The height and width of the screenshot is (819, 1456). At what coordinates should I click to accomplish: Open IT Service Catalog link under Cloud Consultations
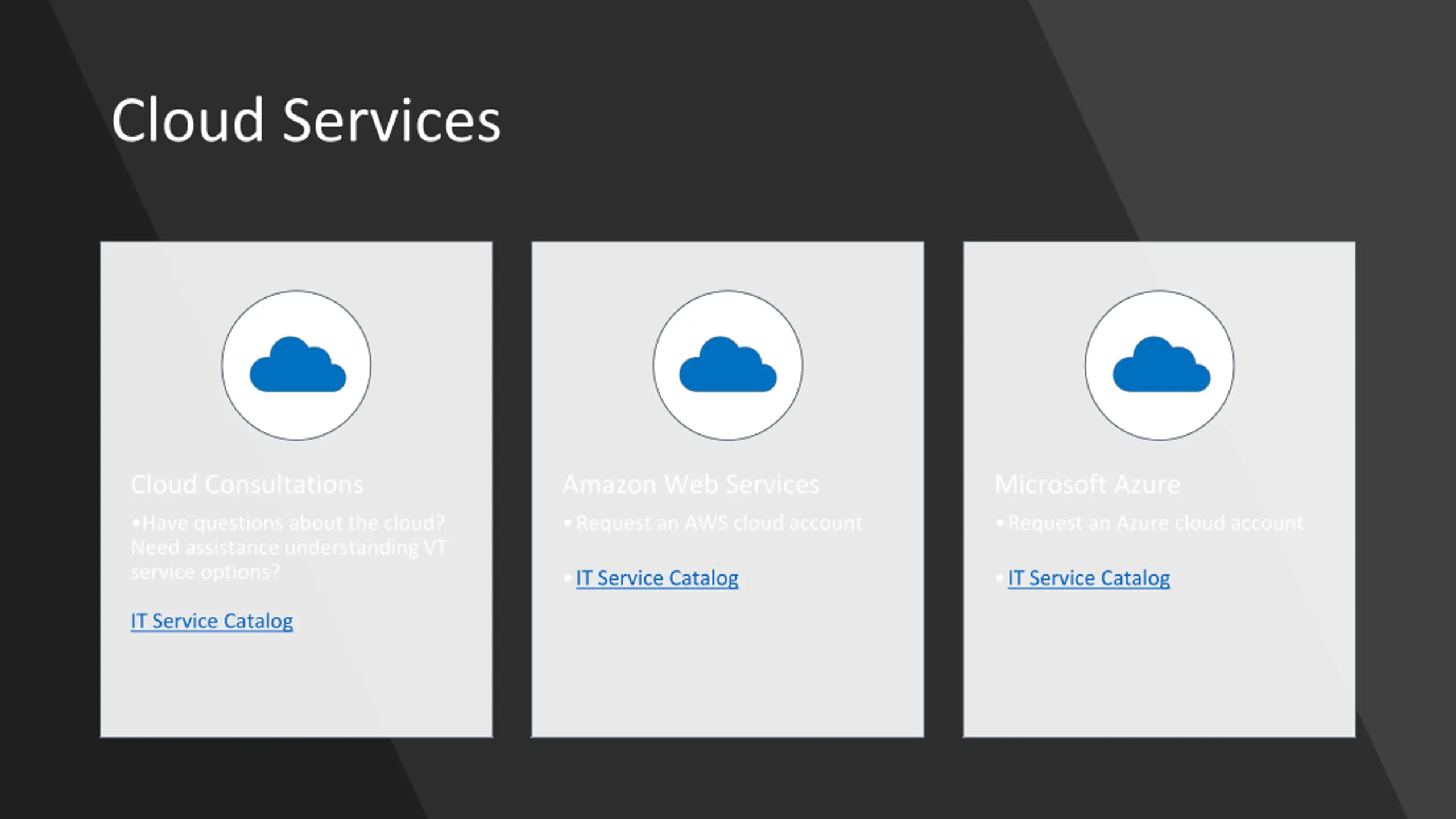pyautogui.click(x=212, y=621)
